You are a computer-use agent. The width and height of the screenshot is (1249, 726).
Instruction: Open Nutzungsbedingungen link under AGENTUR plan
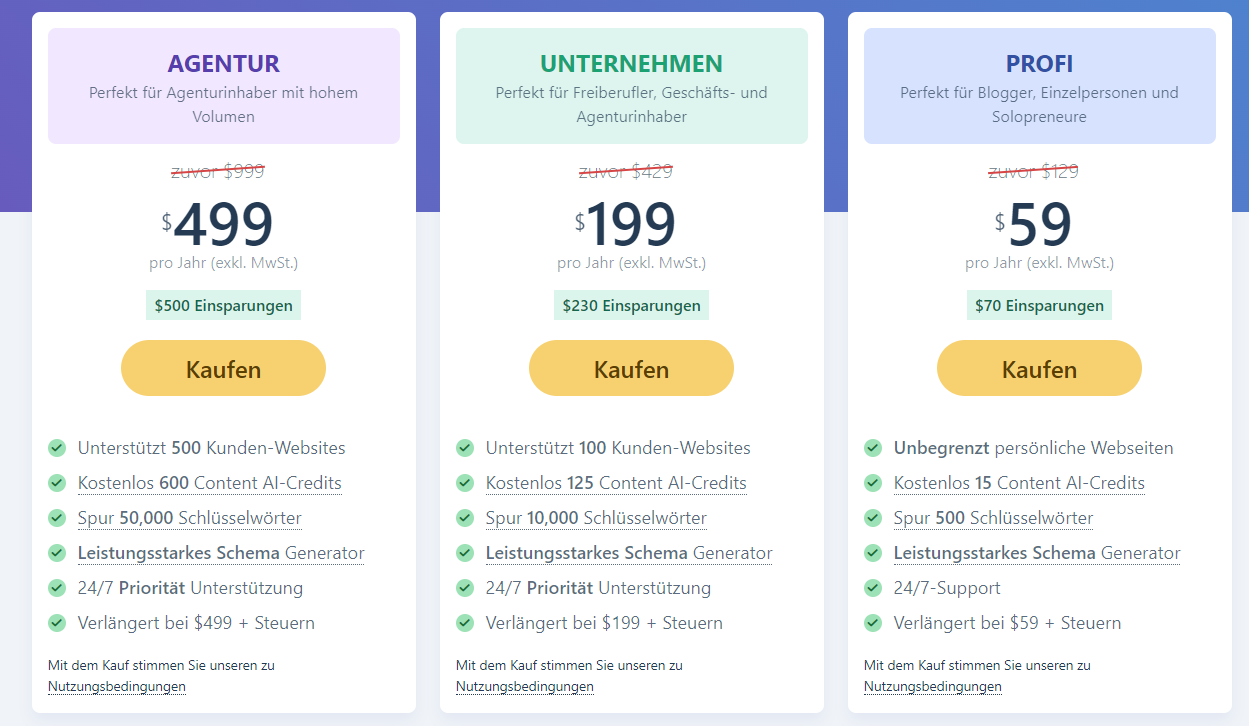click(x=116, y=686)
